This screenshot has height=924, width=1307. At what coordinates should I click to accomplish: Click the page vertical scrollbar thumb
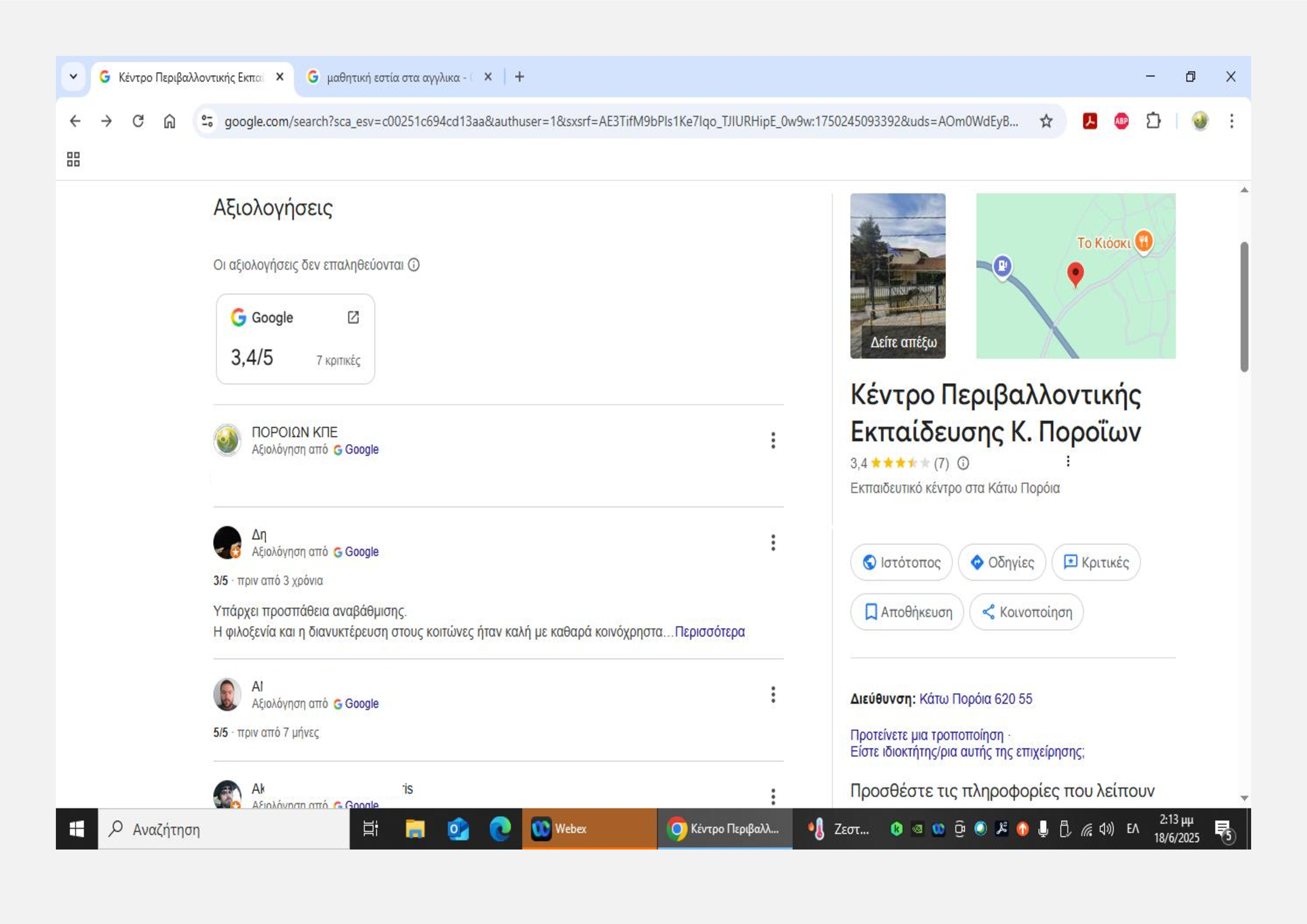pyautogui.click(x=1244, y=307)
